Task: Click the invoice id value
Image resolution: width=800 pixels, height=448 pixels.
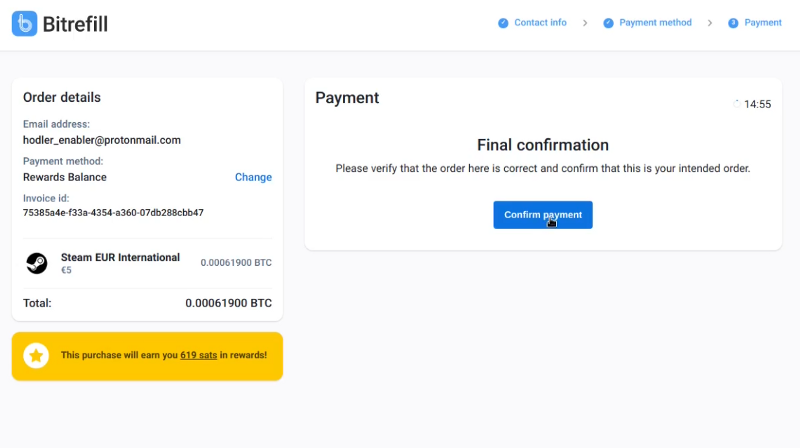Action: (113, 213)
